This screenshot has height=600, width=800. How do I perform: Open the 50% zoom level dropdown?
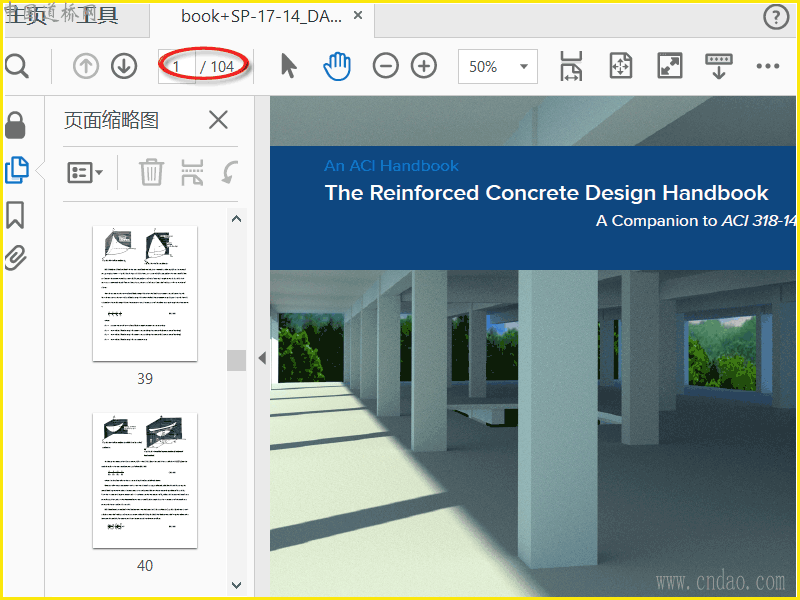point(523,67)
